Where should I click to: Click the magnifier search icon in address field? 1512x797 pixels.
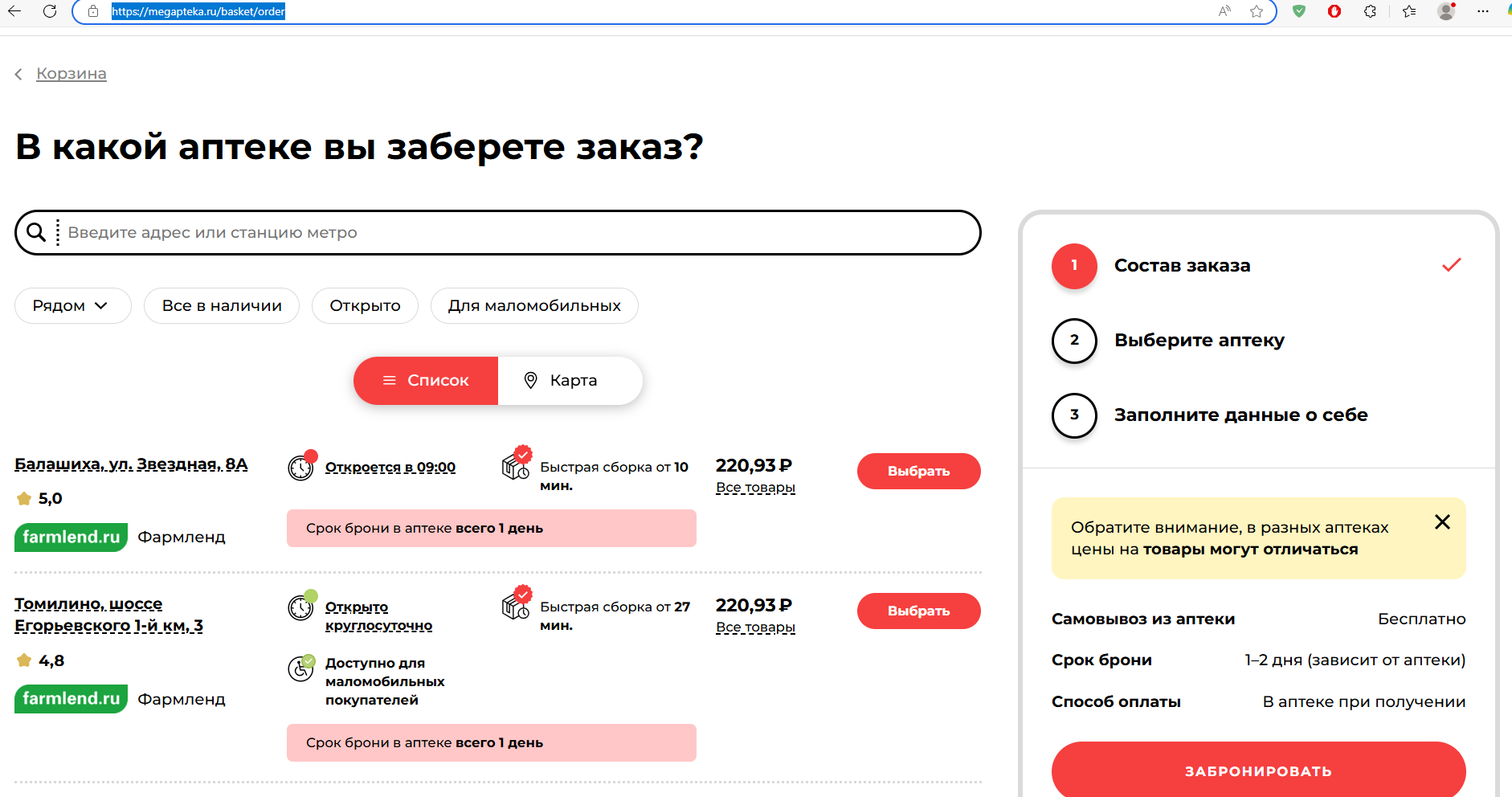(x=36, y=232)
